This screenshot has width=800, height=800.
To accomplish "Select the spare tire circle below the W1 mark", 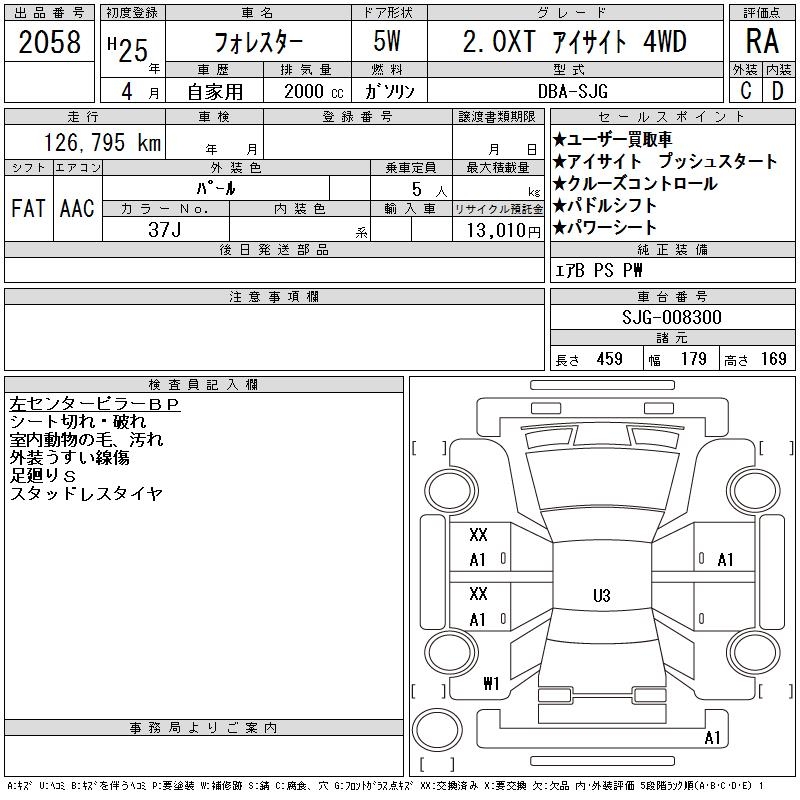I will pos(440,727).
